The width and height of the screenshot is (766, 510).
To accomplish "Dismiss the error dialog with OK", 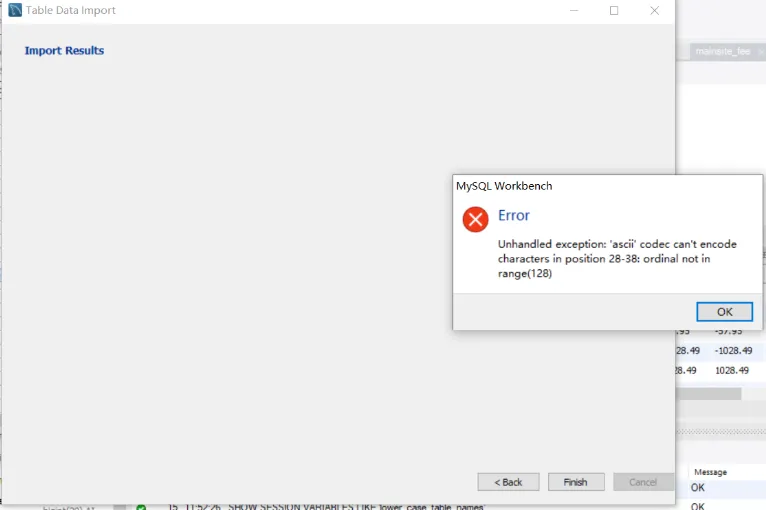I will (x=724, y=312).
